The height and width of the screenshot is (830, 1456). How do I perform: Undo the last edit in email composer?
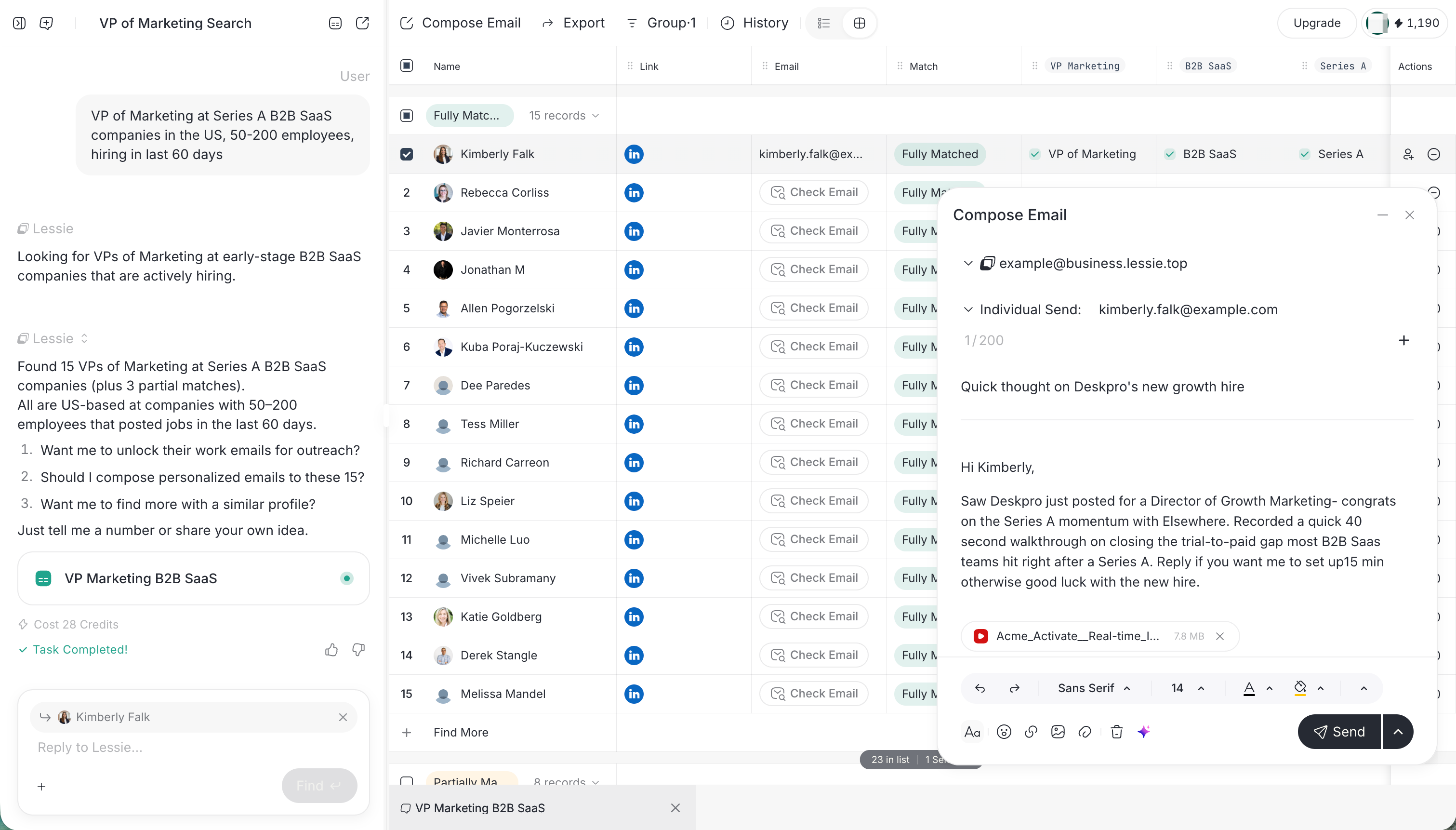click(x=980, y=688)
